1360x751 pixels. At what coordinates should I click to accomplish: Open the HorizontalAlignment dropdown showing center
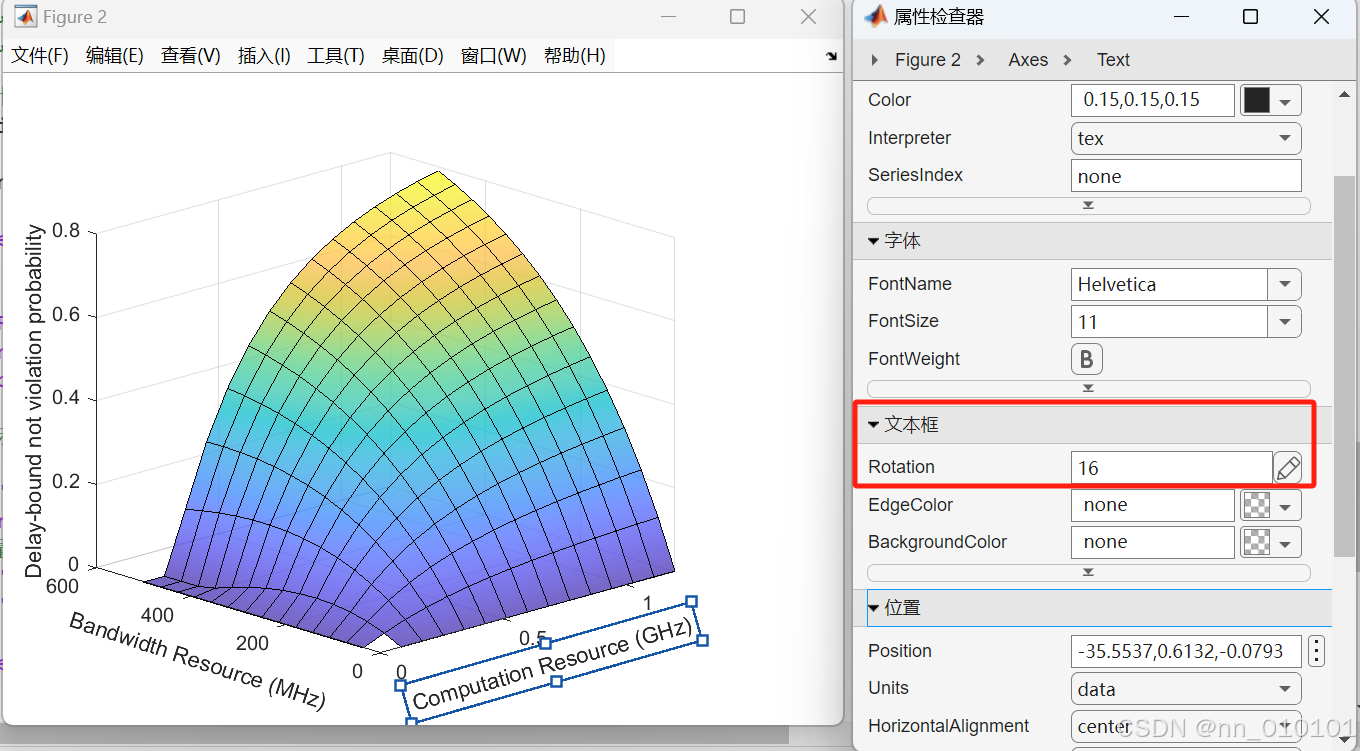1186,726
